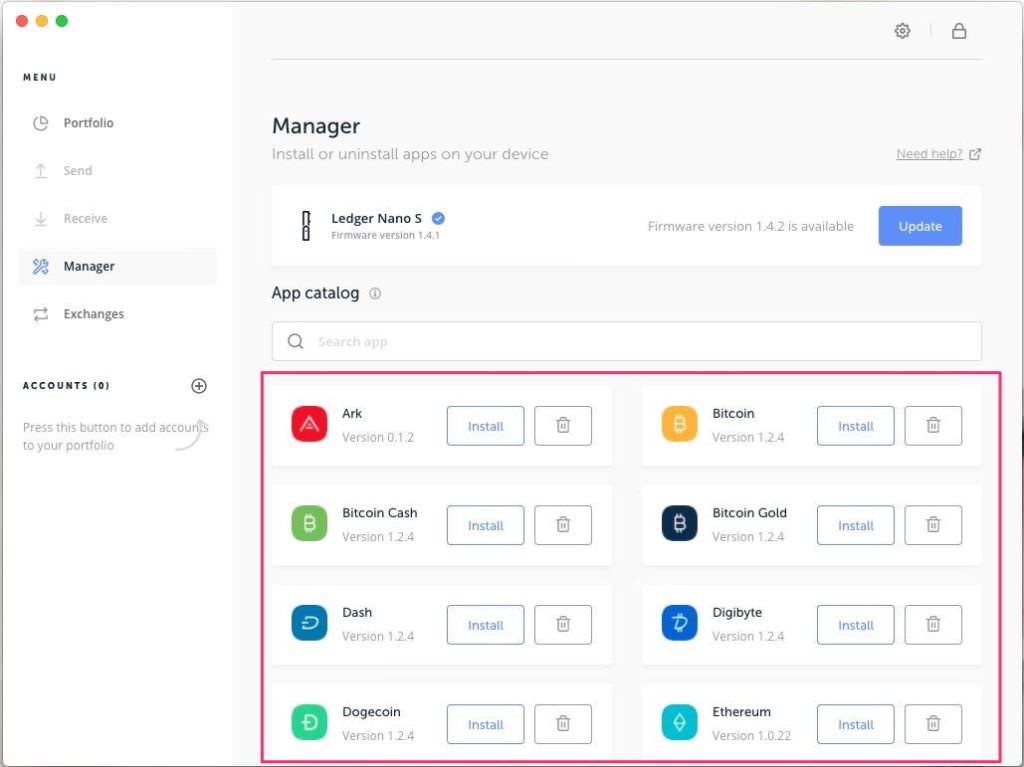The image size is (1024, 767).
Task: Open the Need help? link
Action: point(930,154)
